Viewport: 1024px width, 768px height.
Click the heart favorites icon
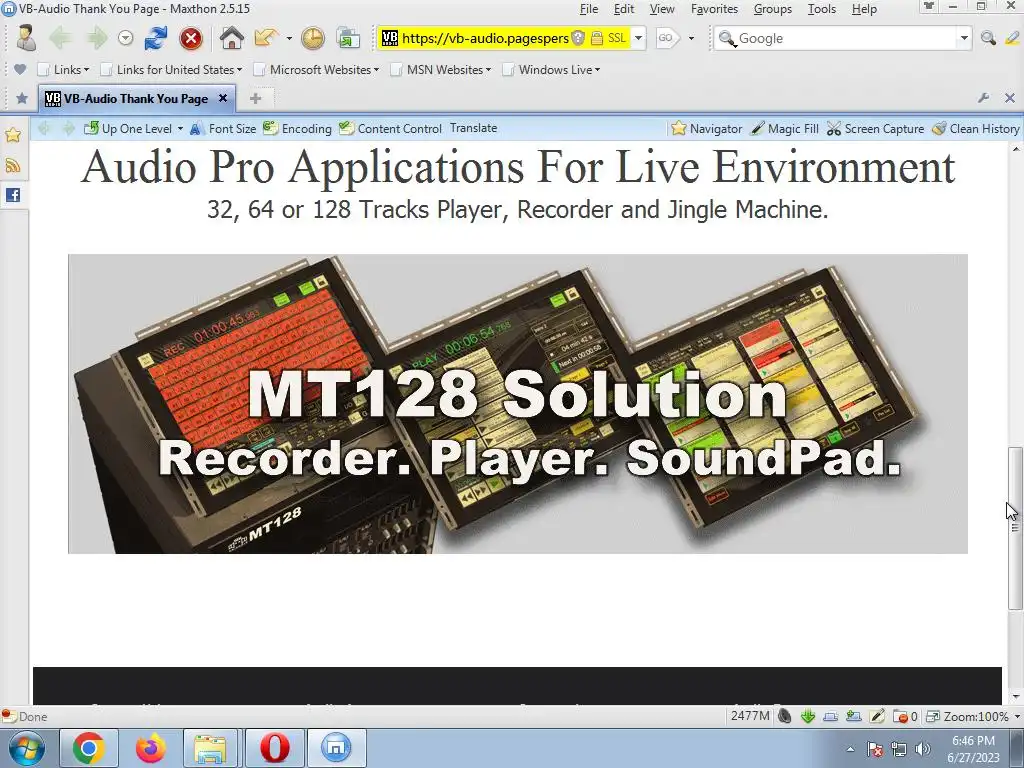pyautogui.click(x=20, y=69)
